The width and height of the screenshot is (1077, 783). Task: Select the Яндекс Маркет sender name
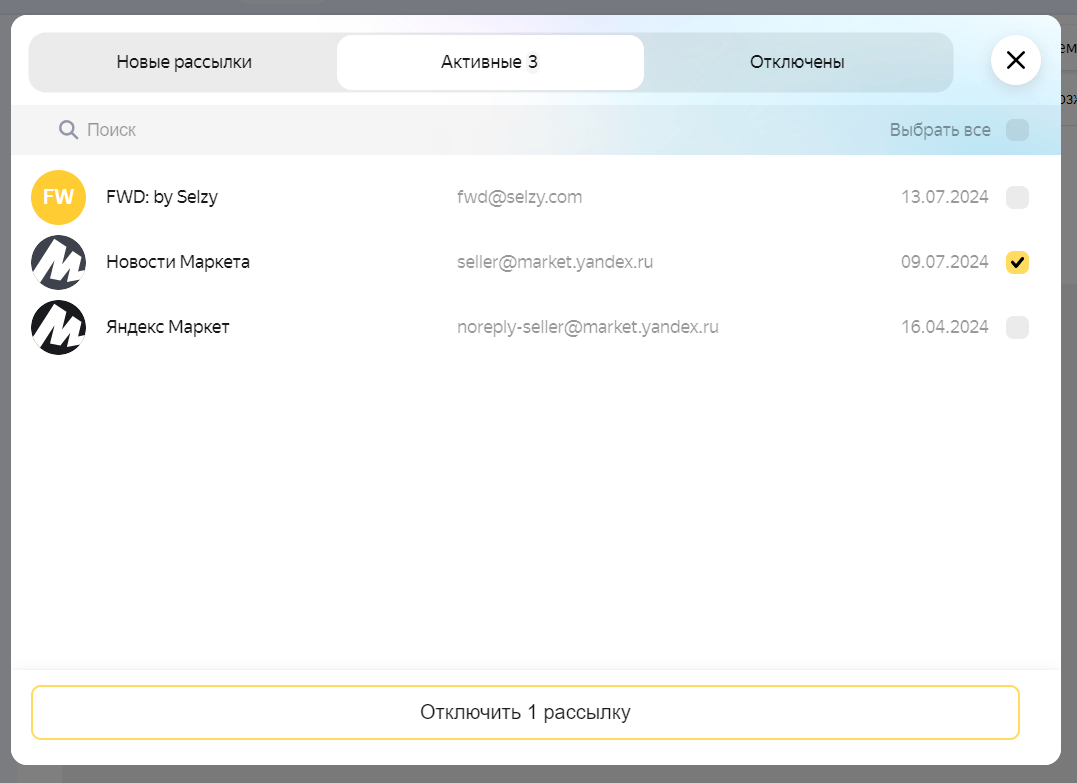coord(168,327)
